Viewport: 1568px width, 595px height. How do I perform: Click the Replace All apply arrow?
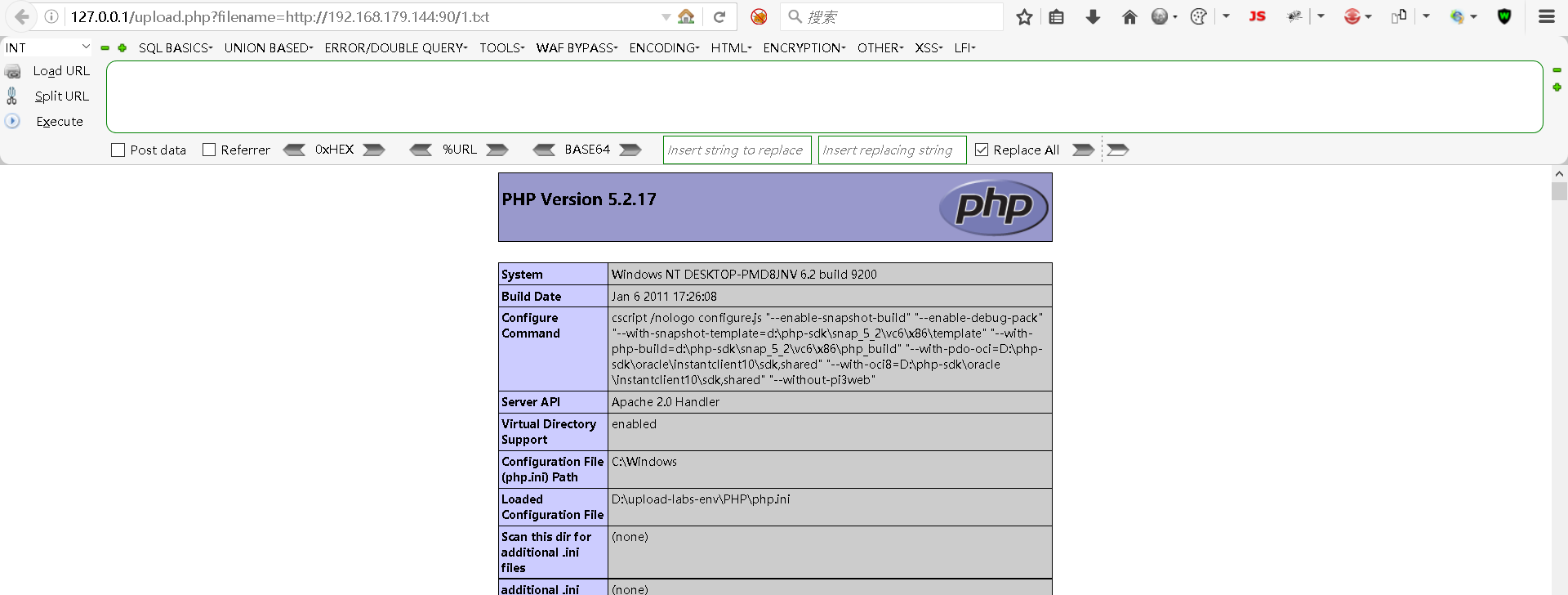[x=1083, y=150]
